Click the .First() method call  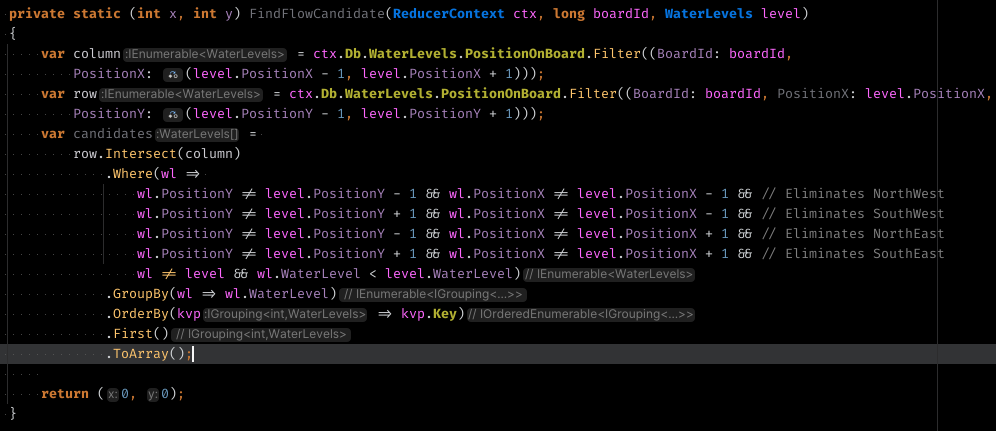[x=137, y=335]
